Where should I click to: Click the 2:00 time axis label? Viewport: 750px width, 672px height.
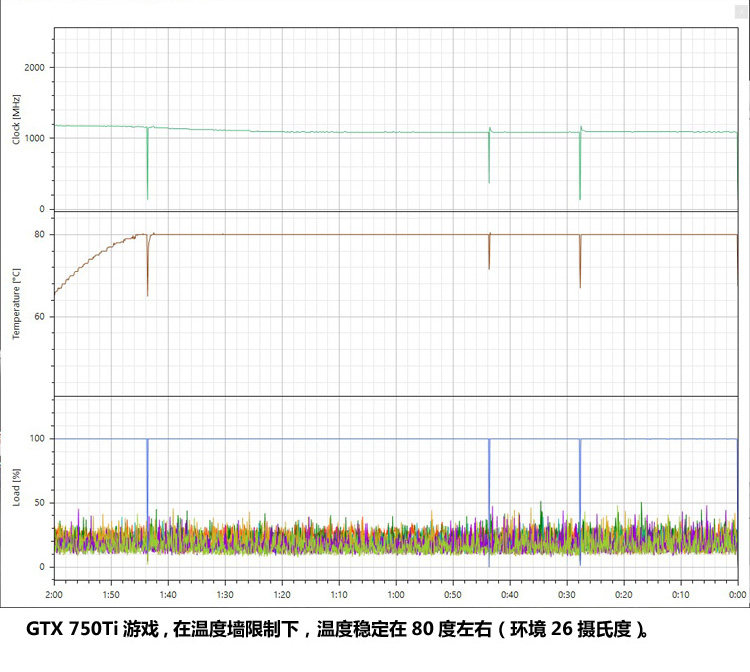[54, 595]
